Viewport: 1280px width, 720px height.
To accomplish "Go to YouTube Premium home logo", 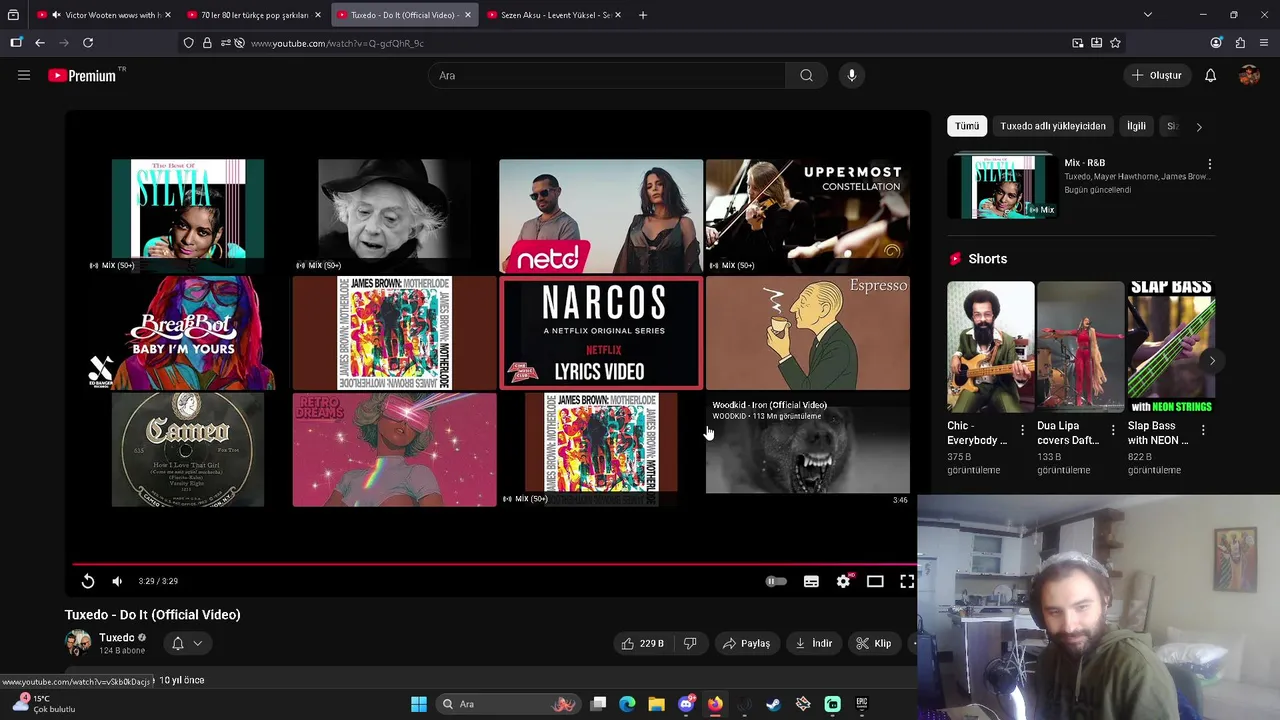I will pyautogui.click(x=81, y=75).
